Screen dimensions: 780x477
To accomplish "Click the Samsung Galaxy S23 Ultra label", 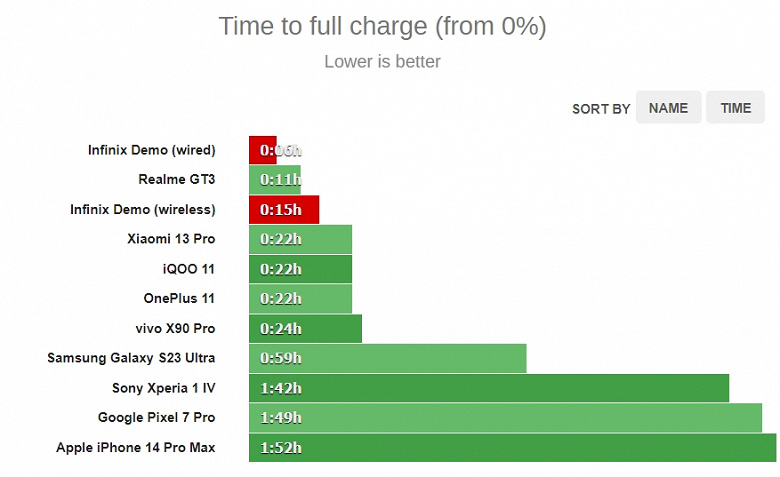I will pyautogui.click(x=131, y=358).
